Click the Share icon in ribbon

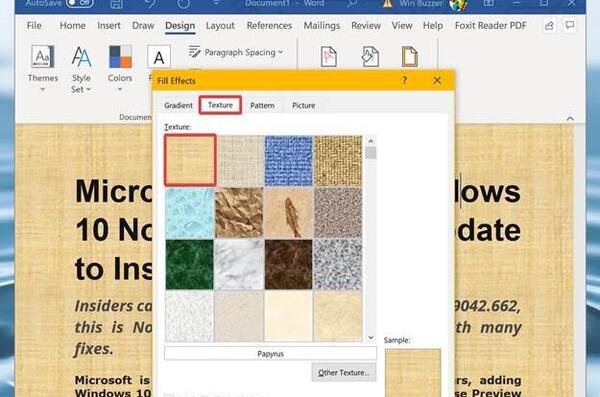(x=549, y=26)
